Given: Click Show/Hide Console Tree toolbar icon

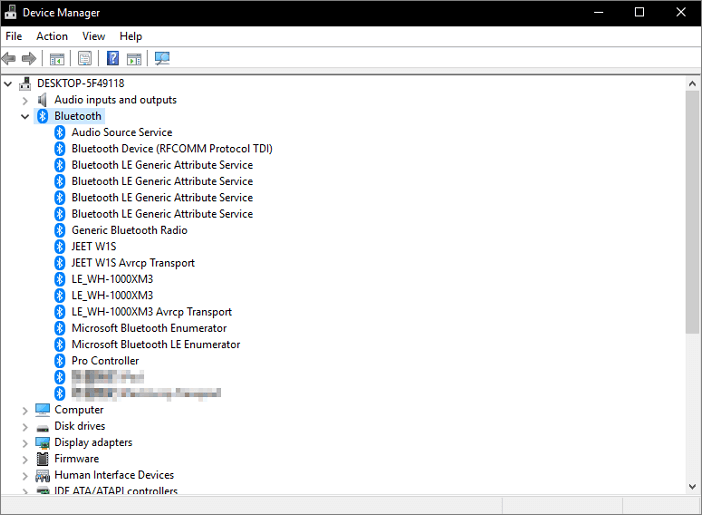Looking at the screenshot, I should [57, 58].
